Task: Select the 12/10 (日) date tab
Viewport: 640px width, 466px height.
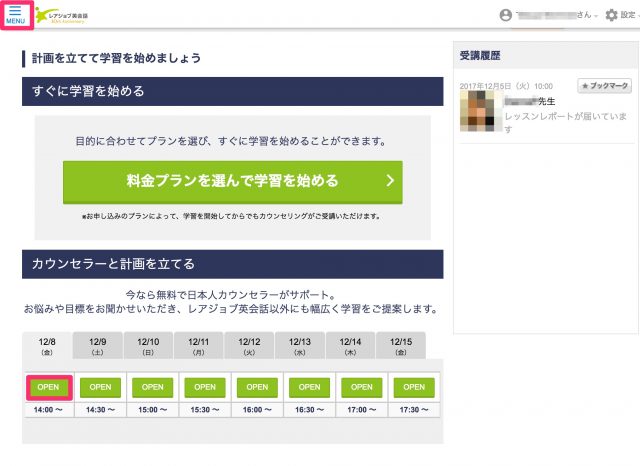Action: [x=148, y=346]
